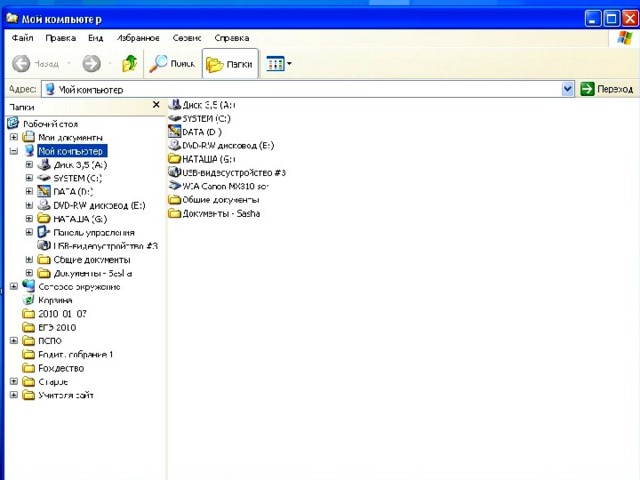
Task: Select Мой компьютер icon in tree
Action: pos(29,151)
